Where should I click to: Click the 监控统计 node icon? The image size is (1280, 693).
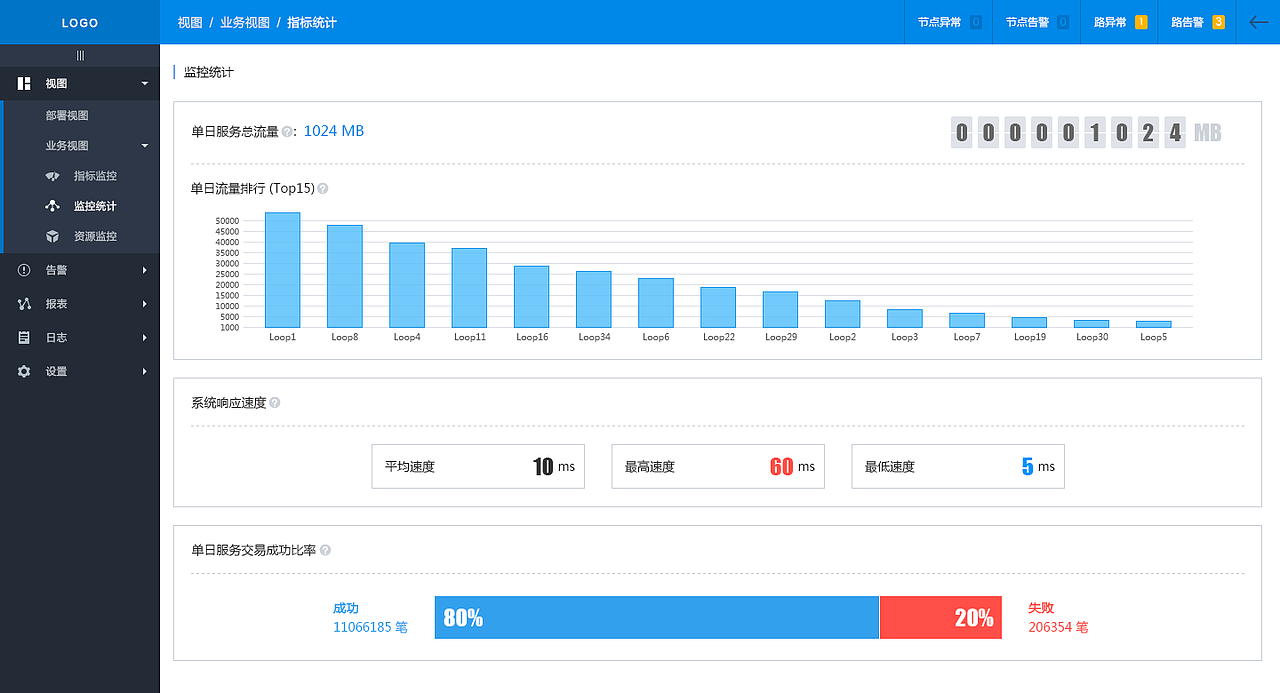click(53, 206)
